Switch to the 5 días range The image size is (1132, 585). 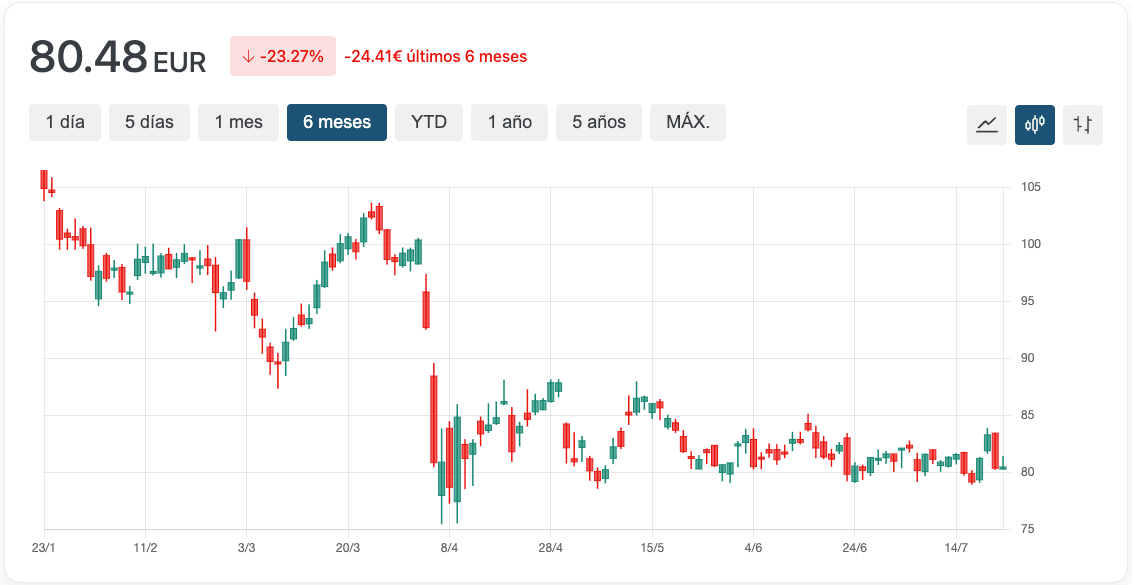point(149,122)
